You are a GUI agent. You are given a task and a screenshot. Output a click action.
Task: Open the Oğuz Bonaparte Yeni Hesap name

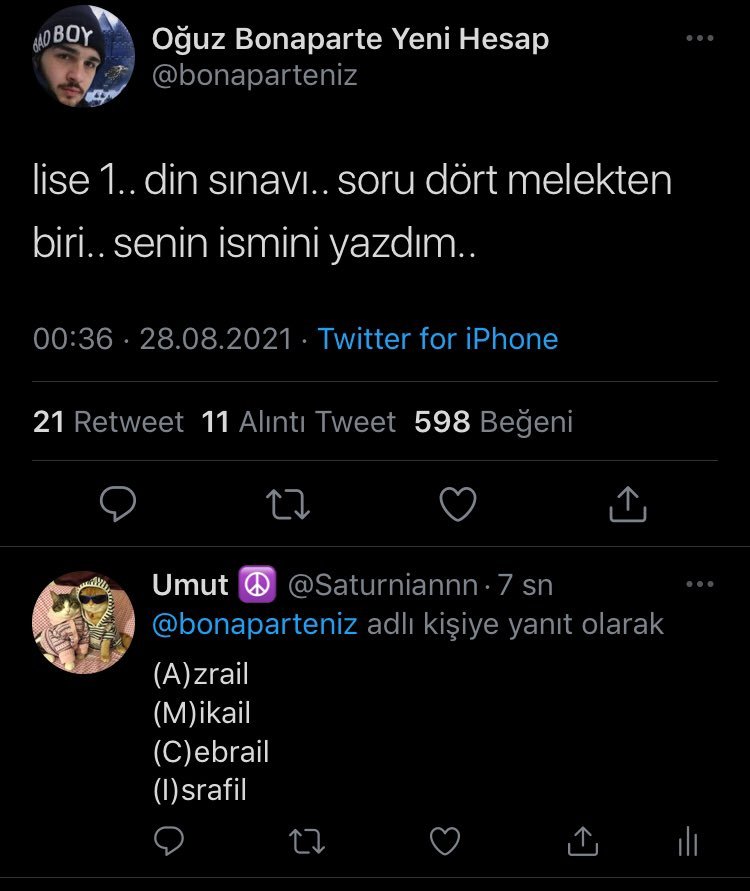click(x=350, y=39)
